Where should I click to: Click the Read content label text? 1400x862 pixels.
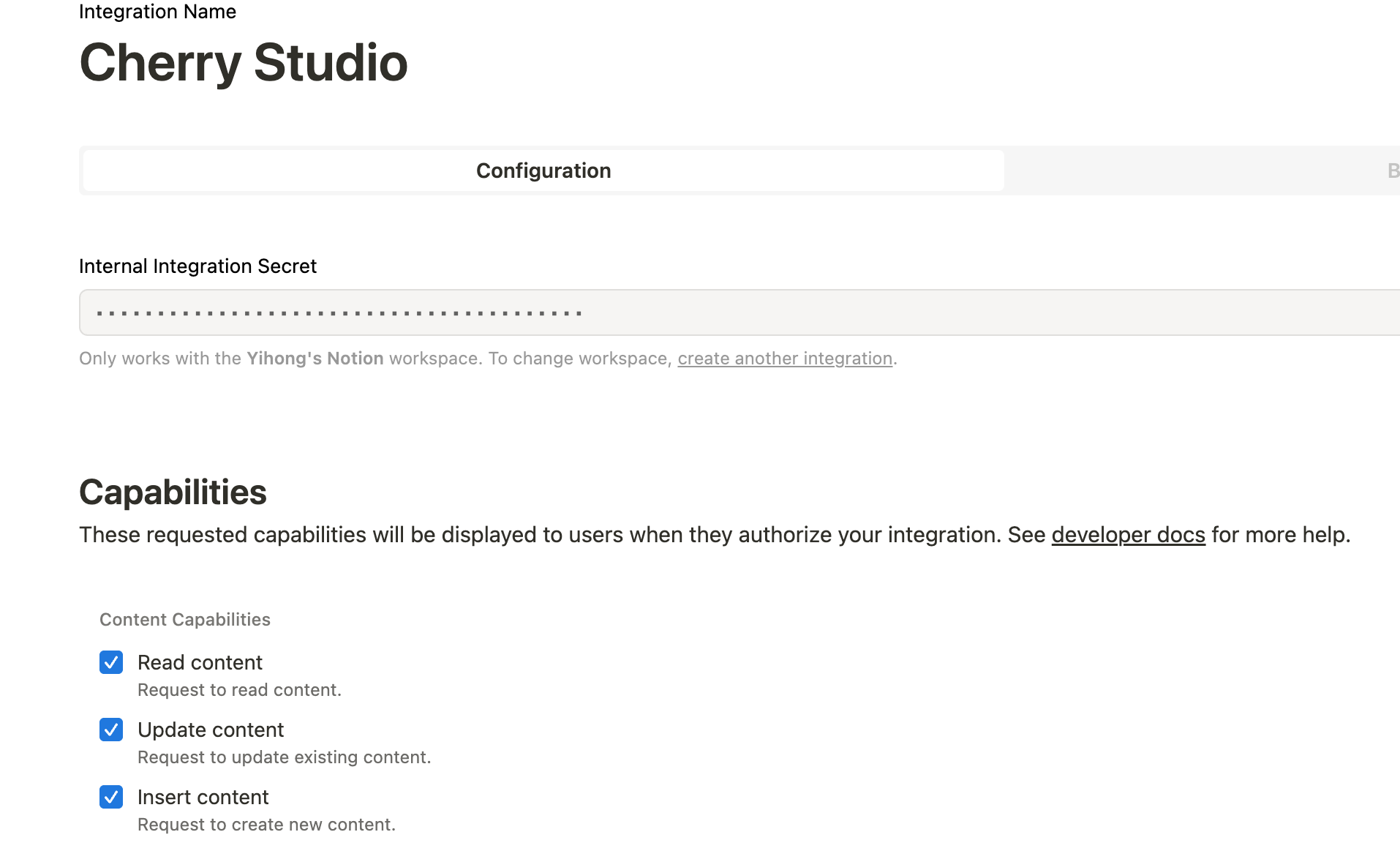(x=200, y=662)
